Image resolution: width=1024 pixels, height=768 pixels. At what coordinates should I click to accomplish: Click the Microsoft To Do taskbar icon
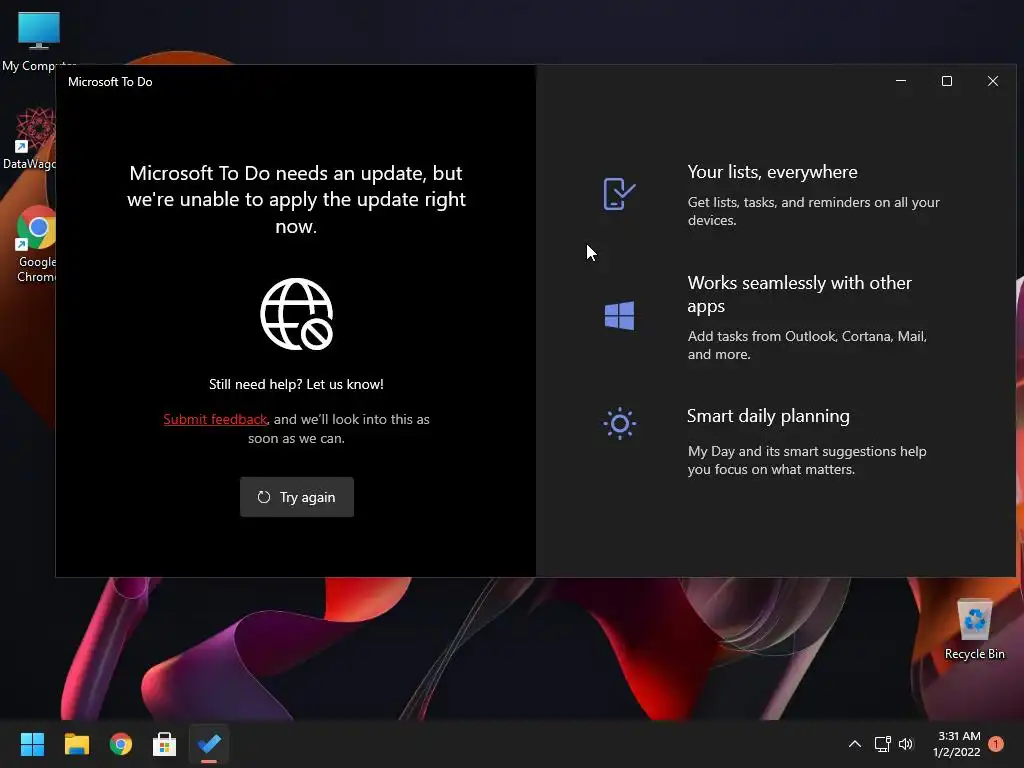click(x=209, y=744)
